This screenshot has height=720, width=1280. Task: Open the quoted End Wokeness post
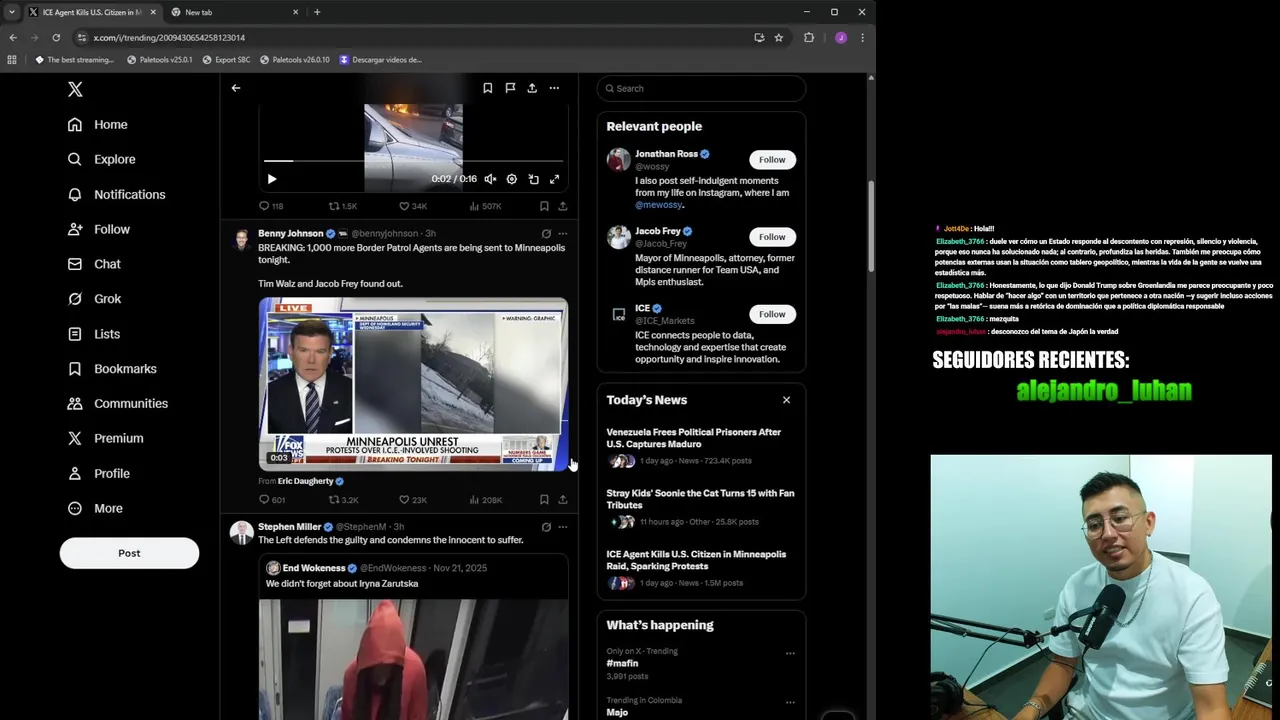(x=413, y=638)
